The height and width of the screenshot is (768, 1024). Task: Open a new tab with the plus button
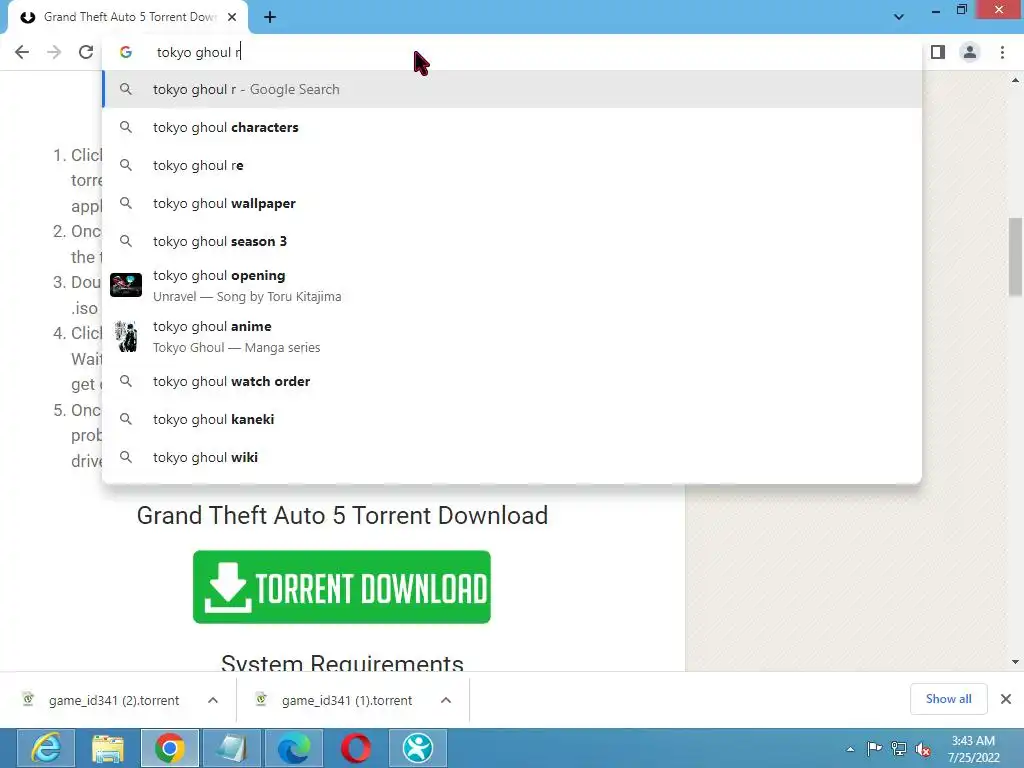tap(270, 18)
